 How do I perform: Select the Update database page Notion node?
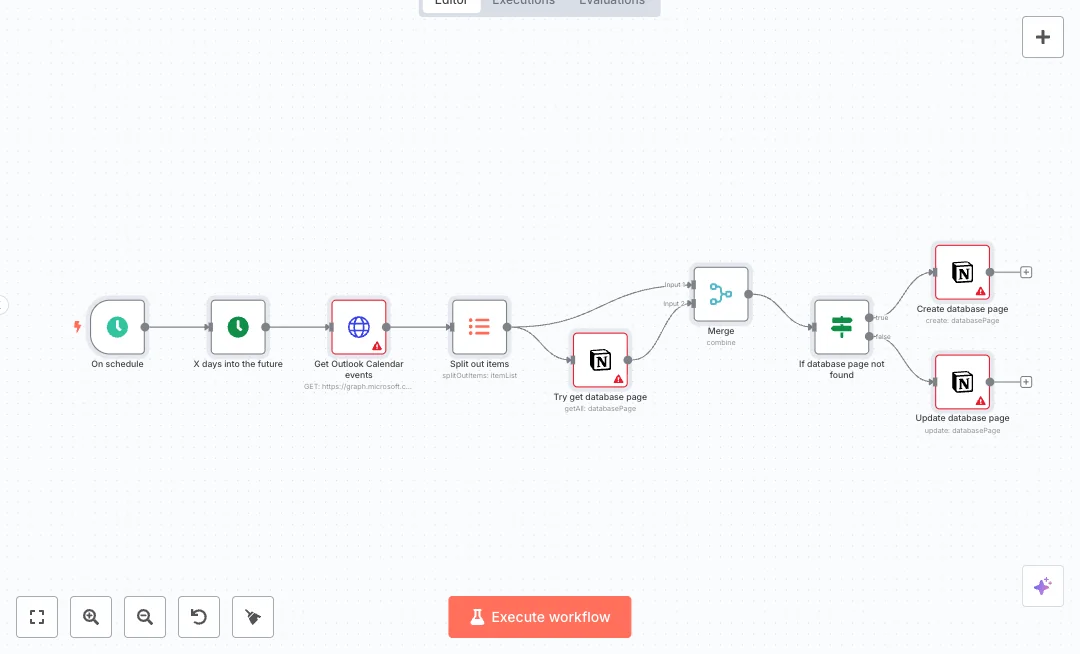click(x=962, y=382)
